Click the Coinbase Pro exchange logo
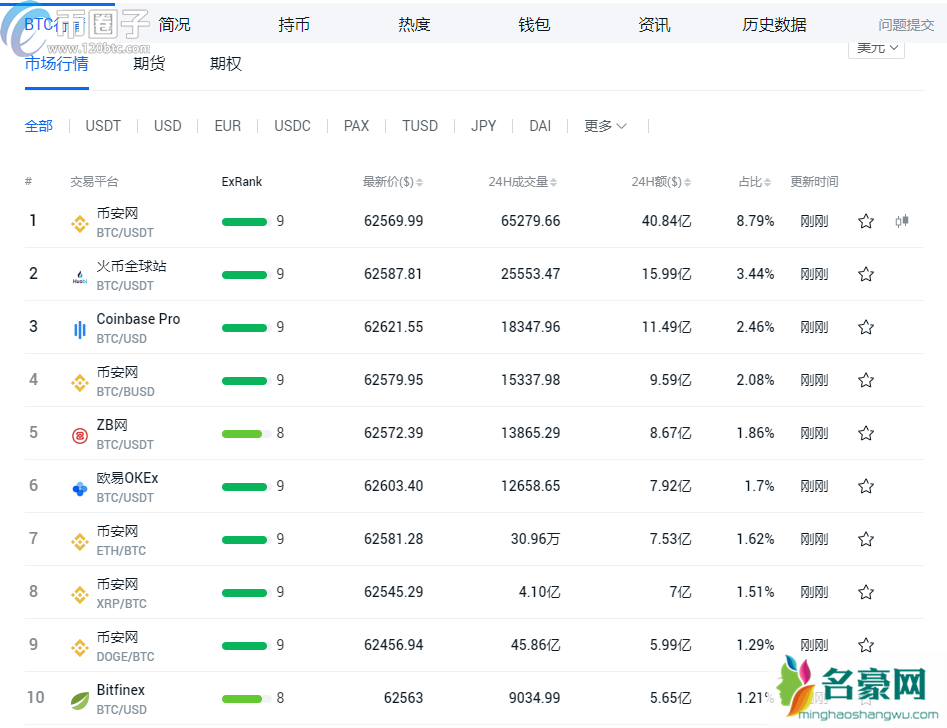 coord(80,329)
